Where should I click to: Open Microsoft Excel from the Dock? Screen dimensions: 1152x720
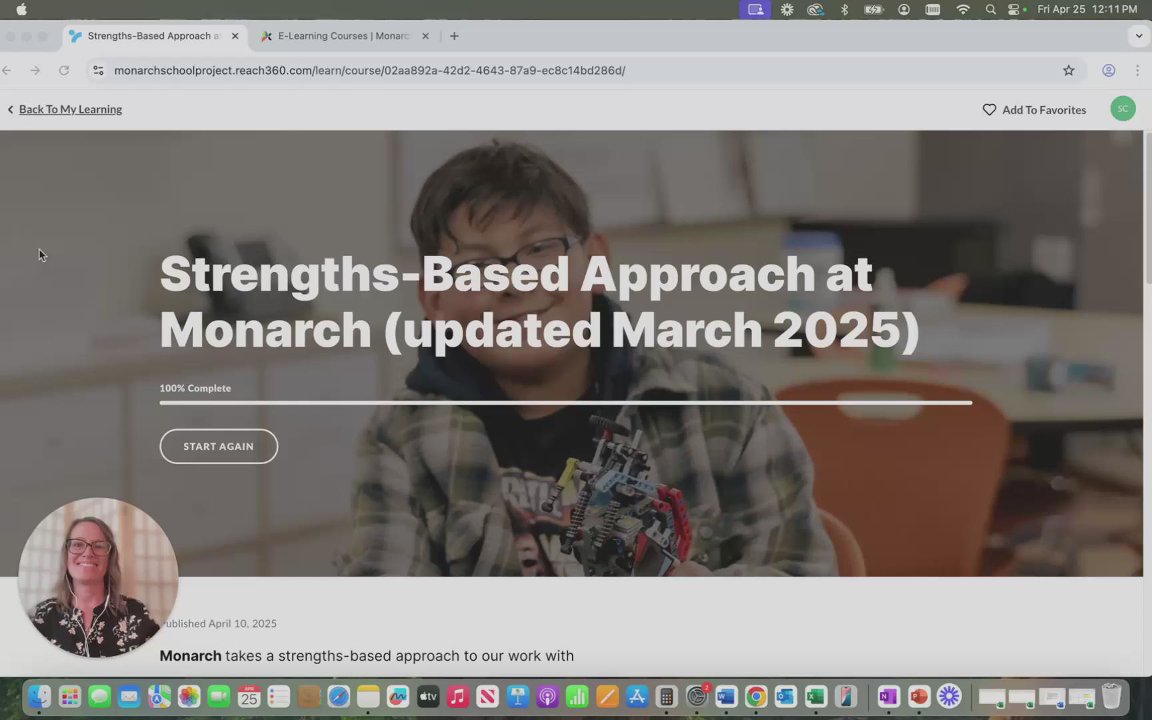816,696
